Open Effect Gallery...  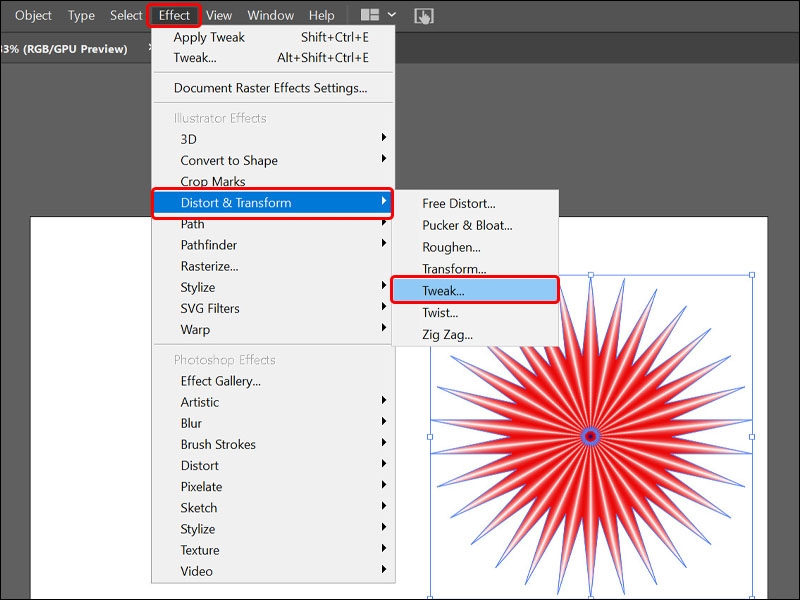pos(273,381)
